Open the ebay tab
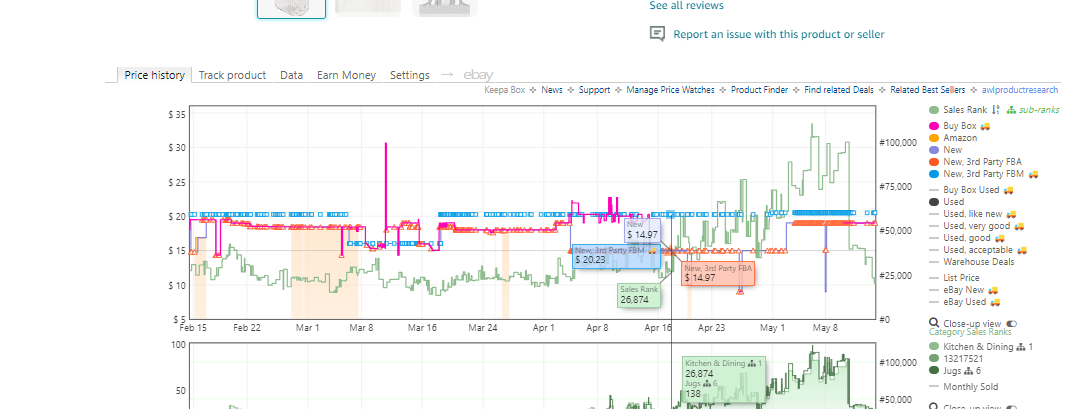1071x409 pixels. [478, 75]
